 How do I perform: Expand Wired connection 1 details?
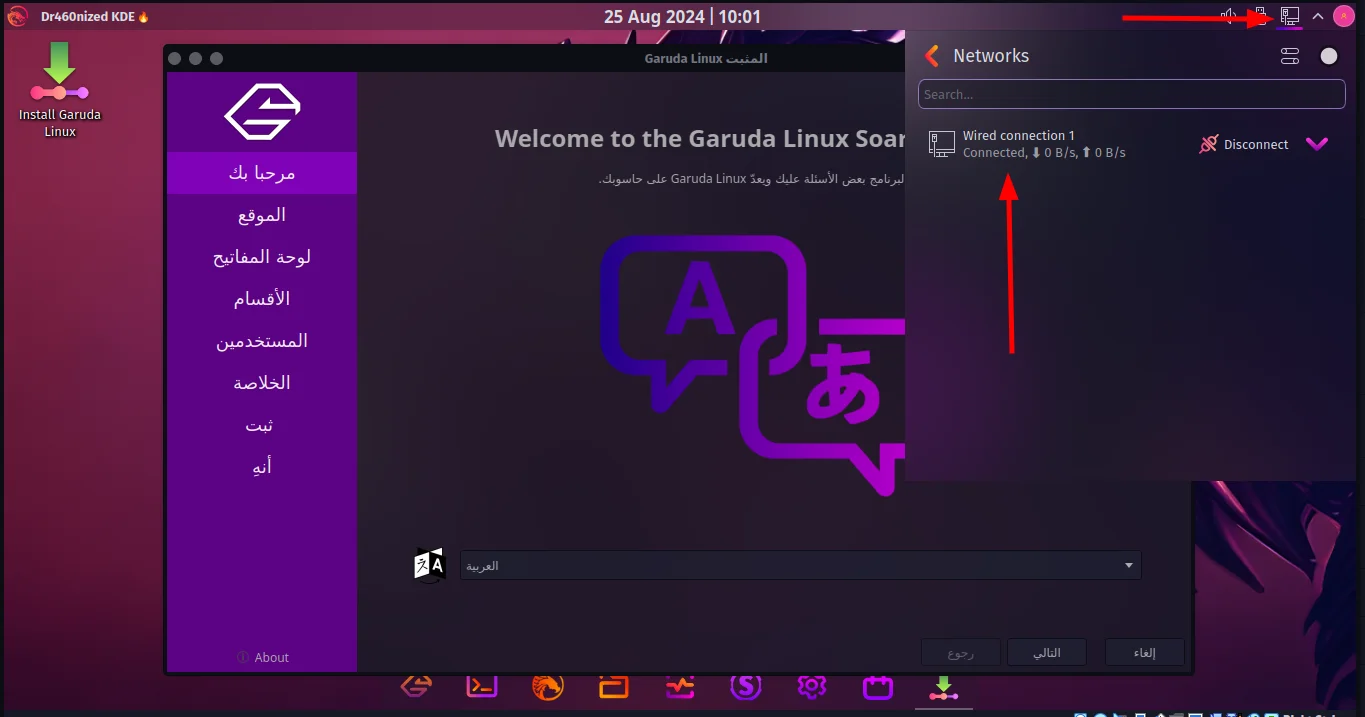[x=1317, y=144]
